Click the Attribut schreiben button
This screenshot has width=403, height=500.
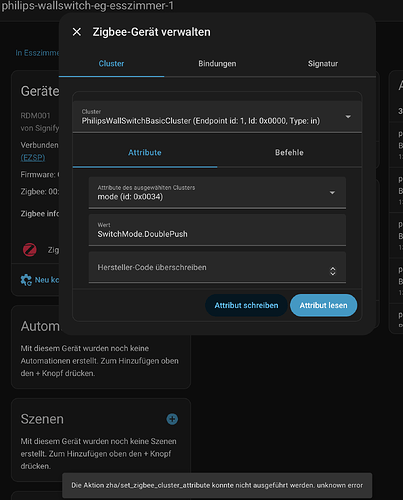(x=246, y=305)
